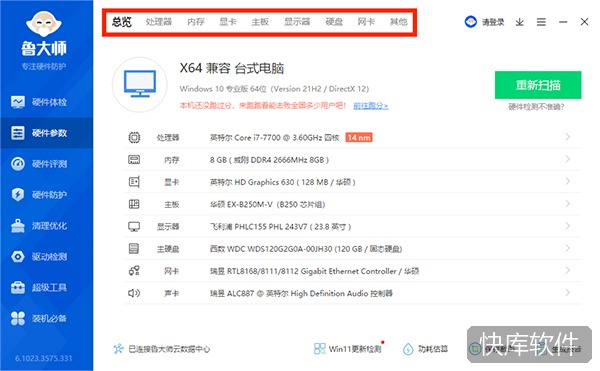Open the hamburger main menu icon

pyautogui.click(x=541, y=22)
